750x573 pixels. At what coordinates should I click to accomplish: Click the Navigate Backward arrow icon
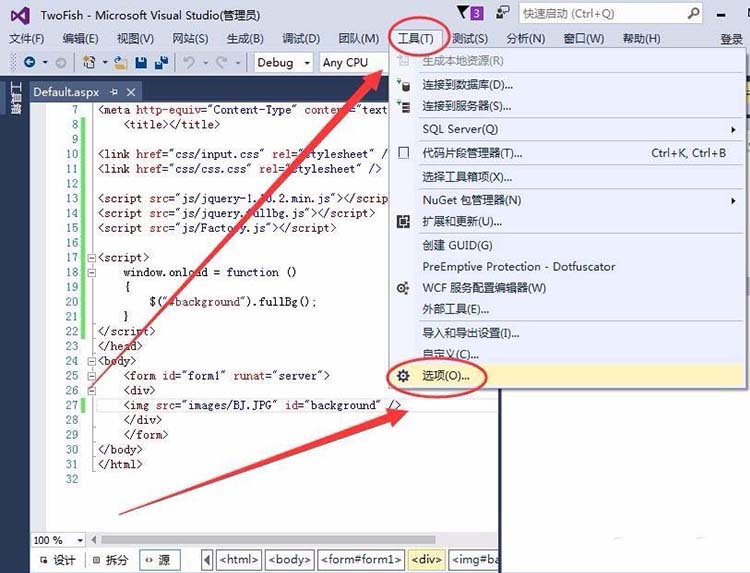coord(30,62)
